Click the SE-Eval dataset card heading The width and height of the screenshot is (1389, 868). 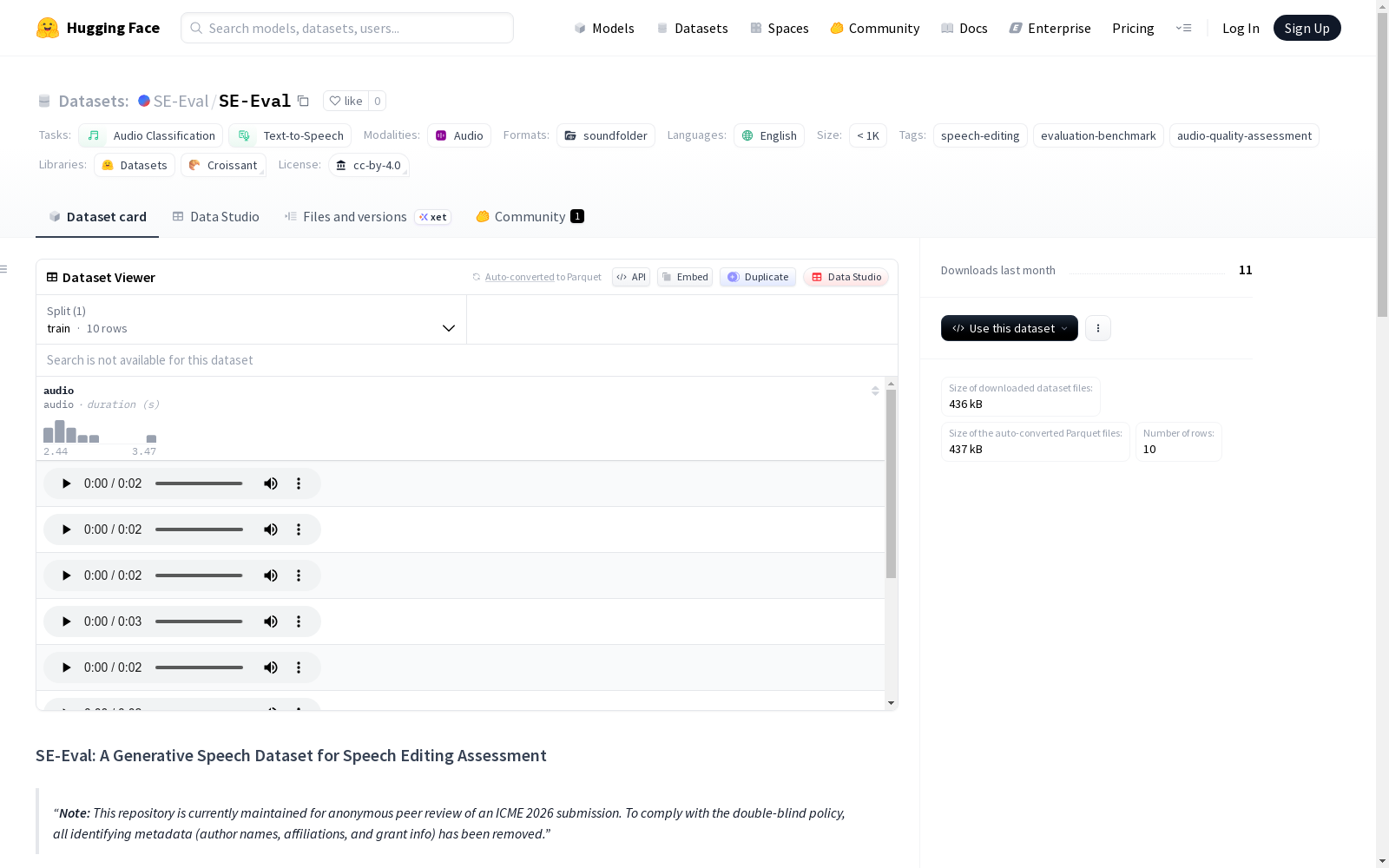pos(291,755)
